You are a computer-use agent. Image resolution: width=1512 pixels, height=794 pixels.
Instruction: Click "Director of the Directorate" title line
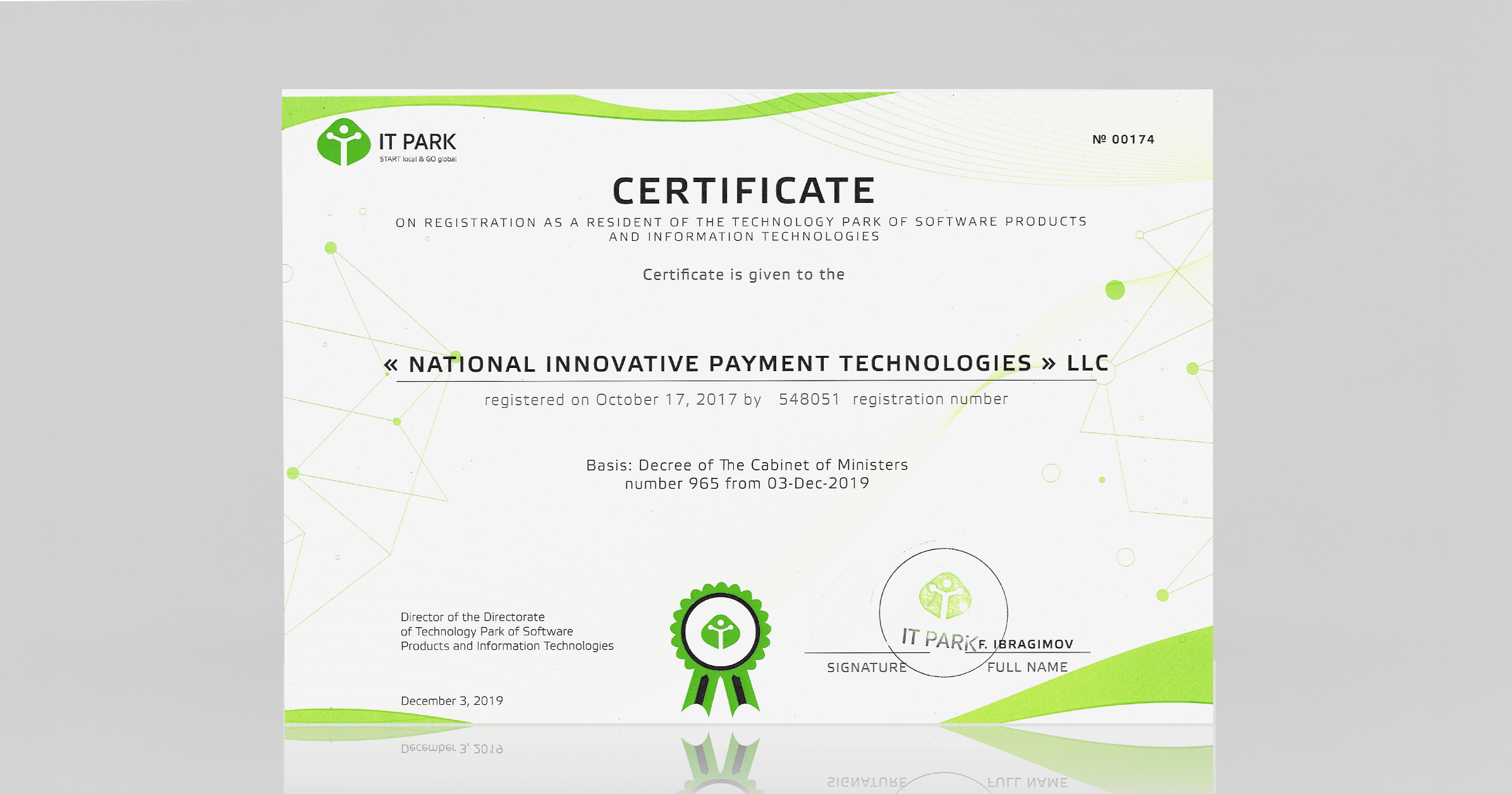click(x=472, y=617)
